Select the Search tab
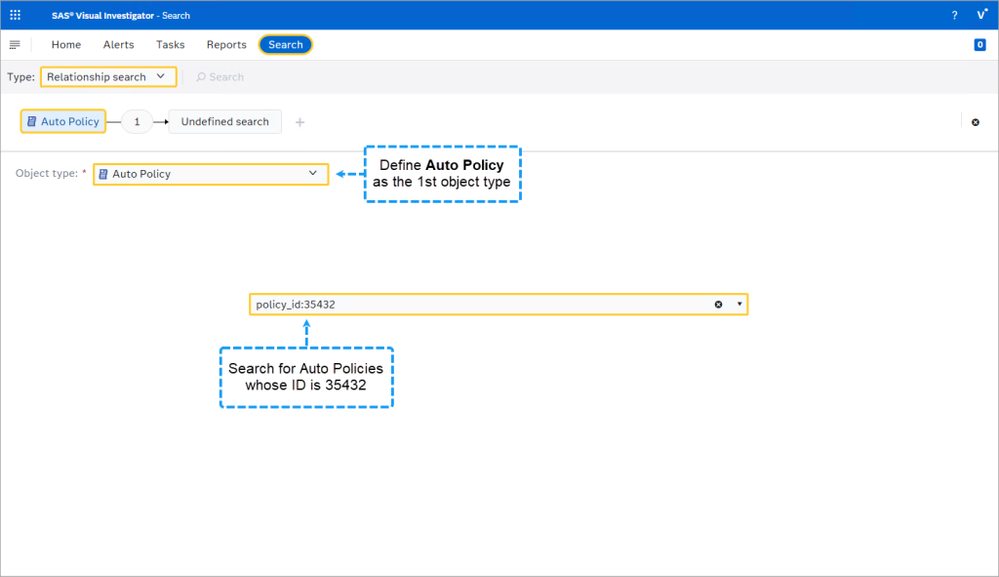This screenshot has width=999, height=577. 285,45
